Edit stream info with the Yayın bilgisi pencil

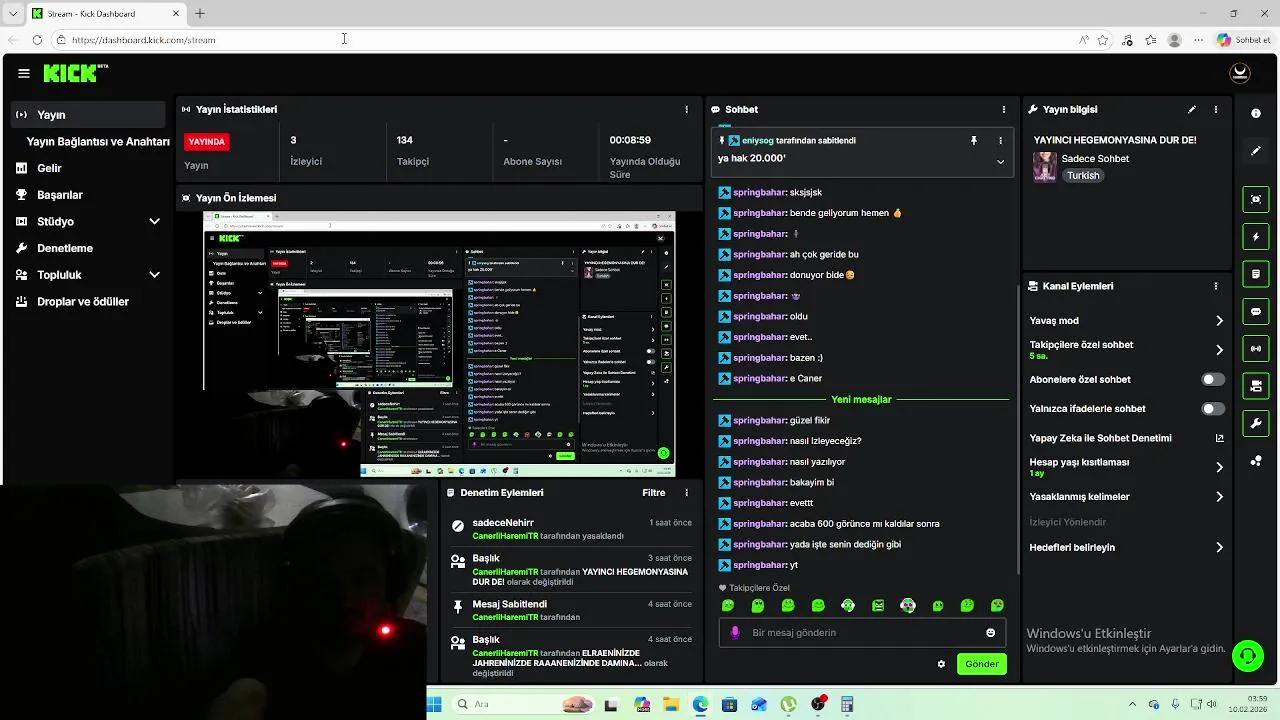point(1191,110)
